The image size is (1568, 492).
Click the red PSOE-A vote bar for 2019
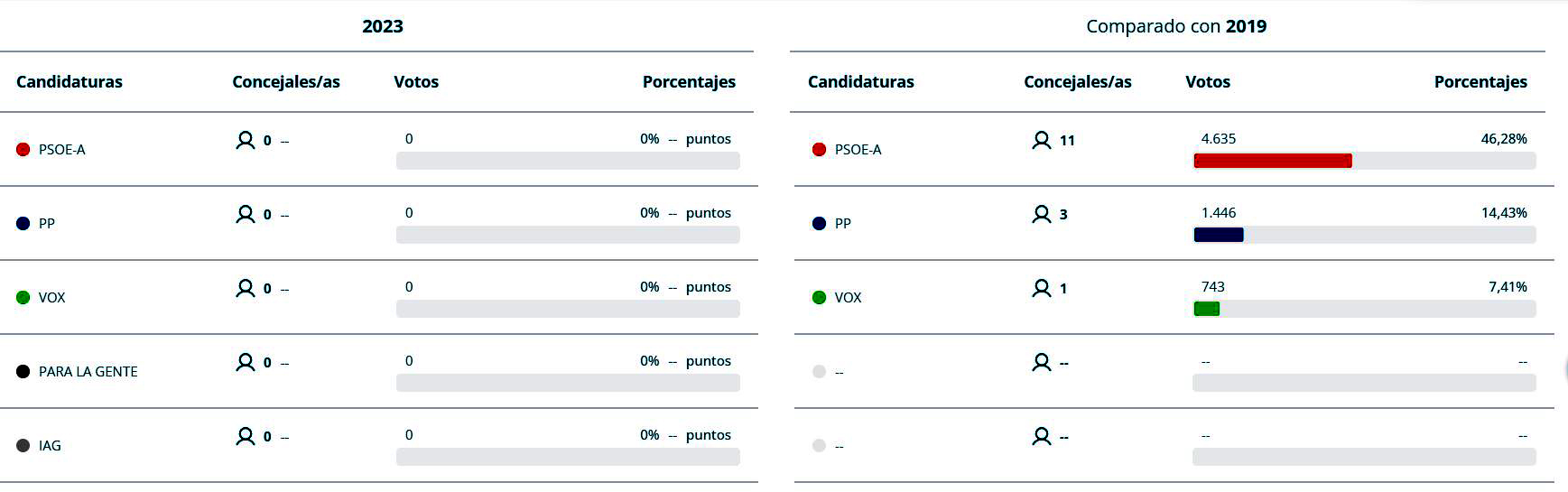1272,161
